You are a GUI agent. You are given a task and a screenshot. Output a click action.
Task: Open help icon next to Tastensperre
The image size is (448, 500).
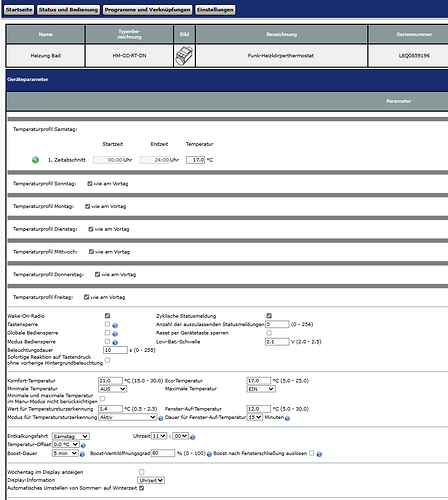click(x=115, y=325)
